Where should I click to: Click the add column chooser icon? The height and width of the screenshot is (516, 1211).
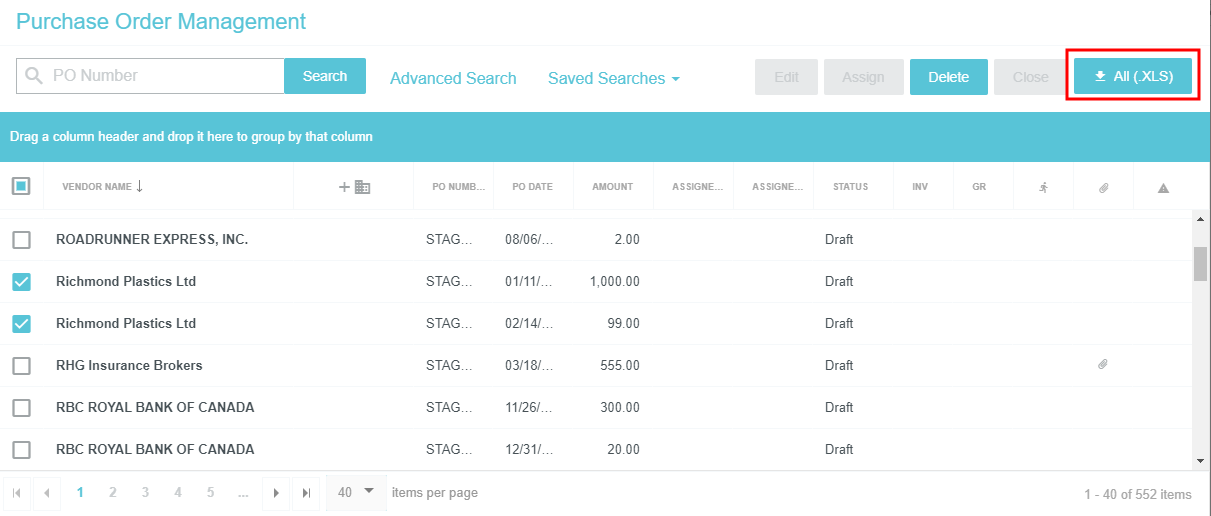point(354,187)
